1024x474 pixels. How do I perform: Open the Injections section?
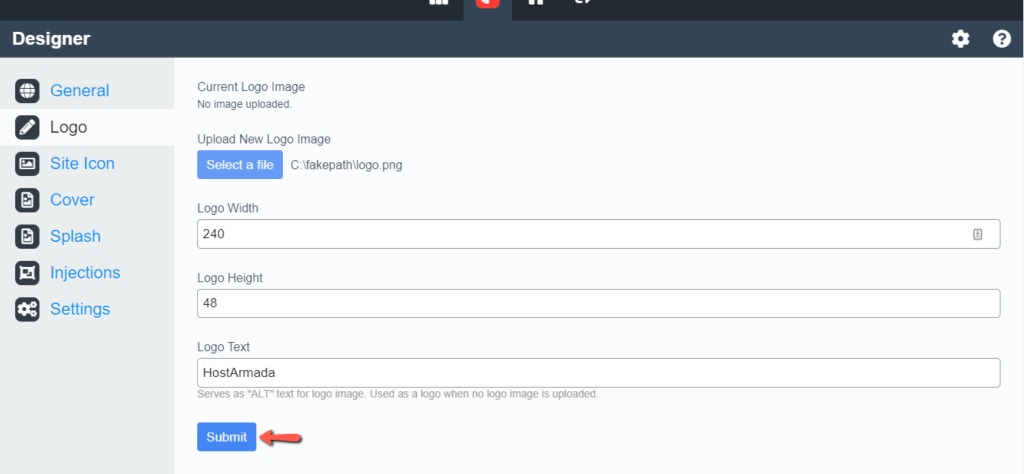(x=87, y=272)
